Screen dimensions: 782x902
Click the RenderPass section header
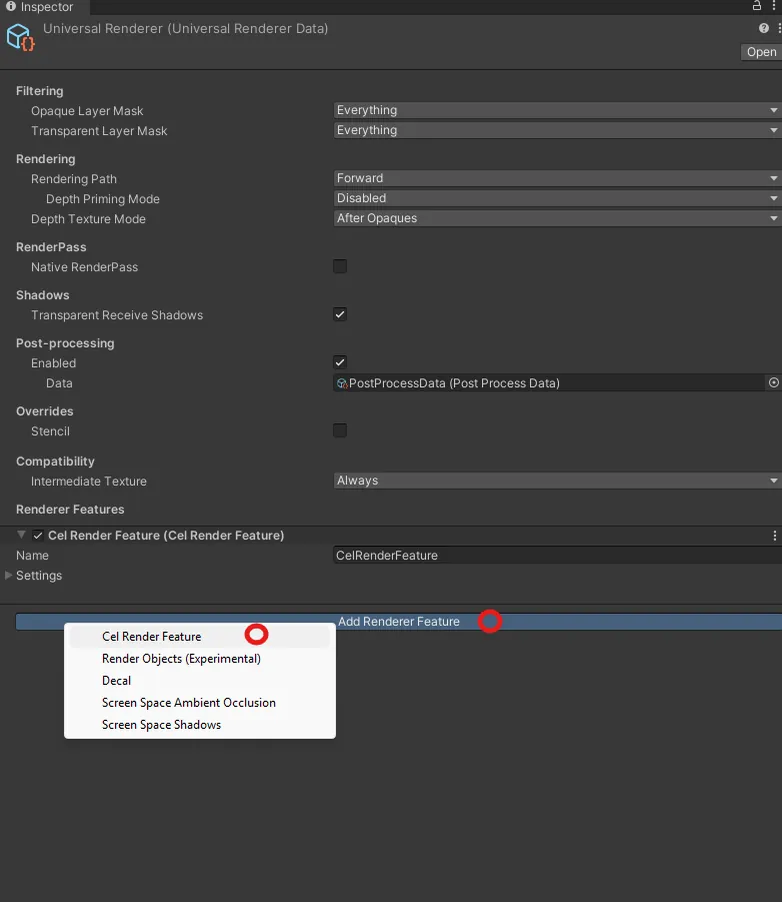pyautogui.click(x=51, y=247)
